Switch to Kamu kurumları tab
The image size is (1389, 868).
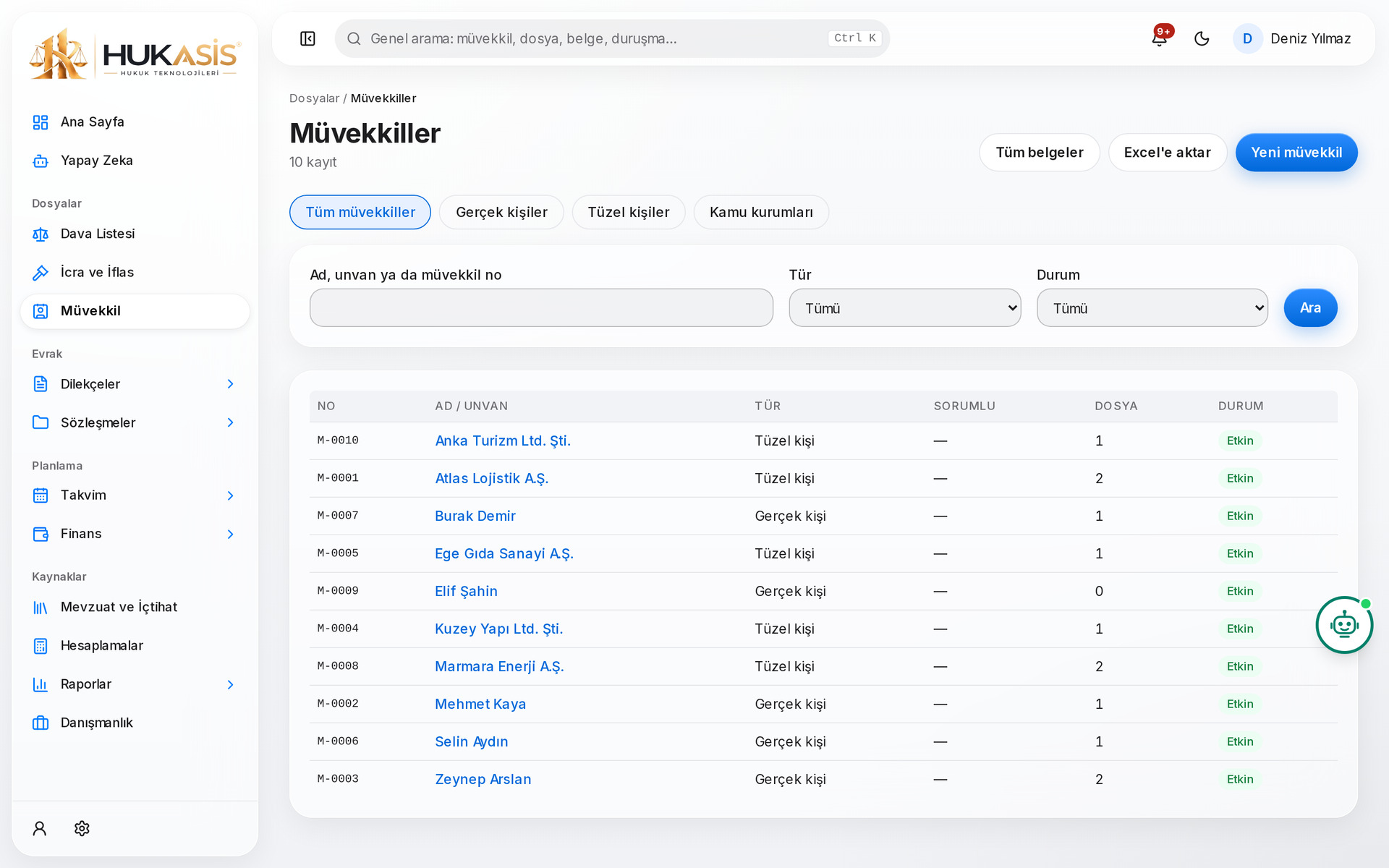click(x=761, y=212)
